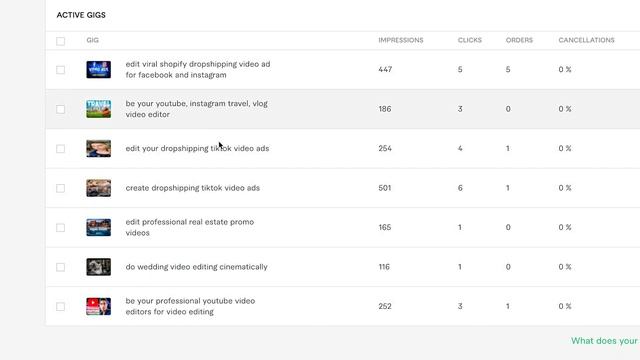Tick the select-all checkbox in the header

[60, 41]
